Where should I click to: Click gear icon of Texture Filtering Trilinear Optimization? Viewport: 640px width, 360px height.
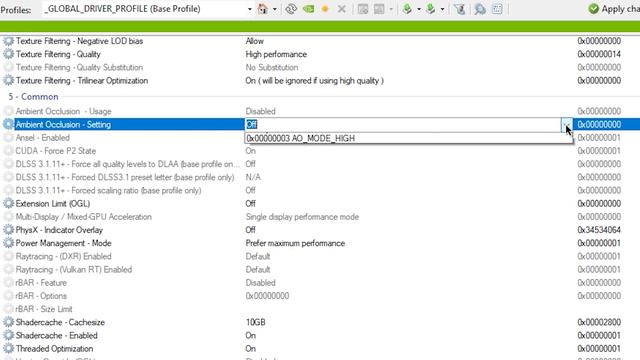point(8,80)
